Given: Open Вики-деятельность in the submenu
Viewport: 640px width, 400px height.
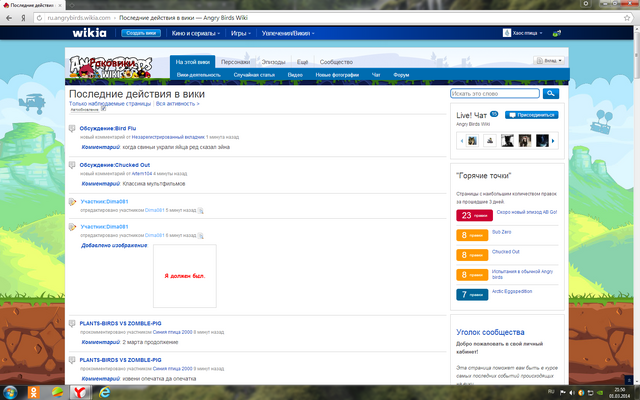Looking at the screenshot, I should click(198, 75).
